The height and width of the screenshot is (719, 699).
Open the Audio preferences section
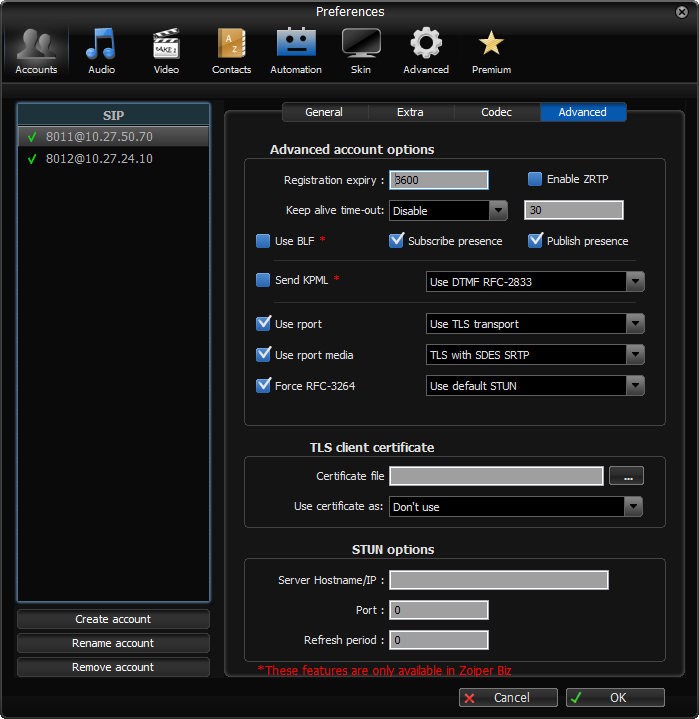[x=101, y=51]
